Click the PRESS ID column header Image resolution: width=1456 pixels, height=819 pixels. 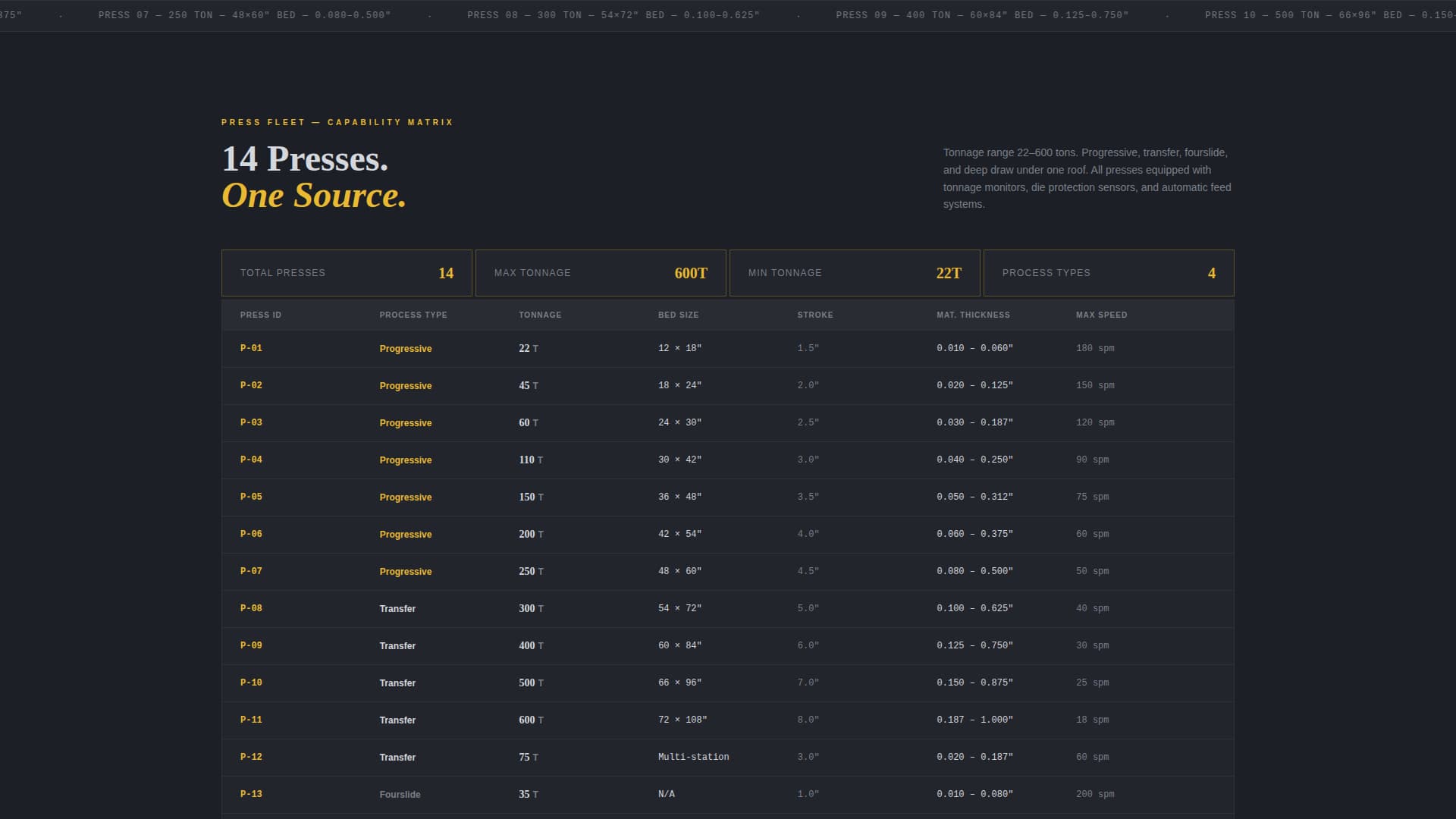point(261,315)
